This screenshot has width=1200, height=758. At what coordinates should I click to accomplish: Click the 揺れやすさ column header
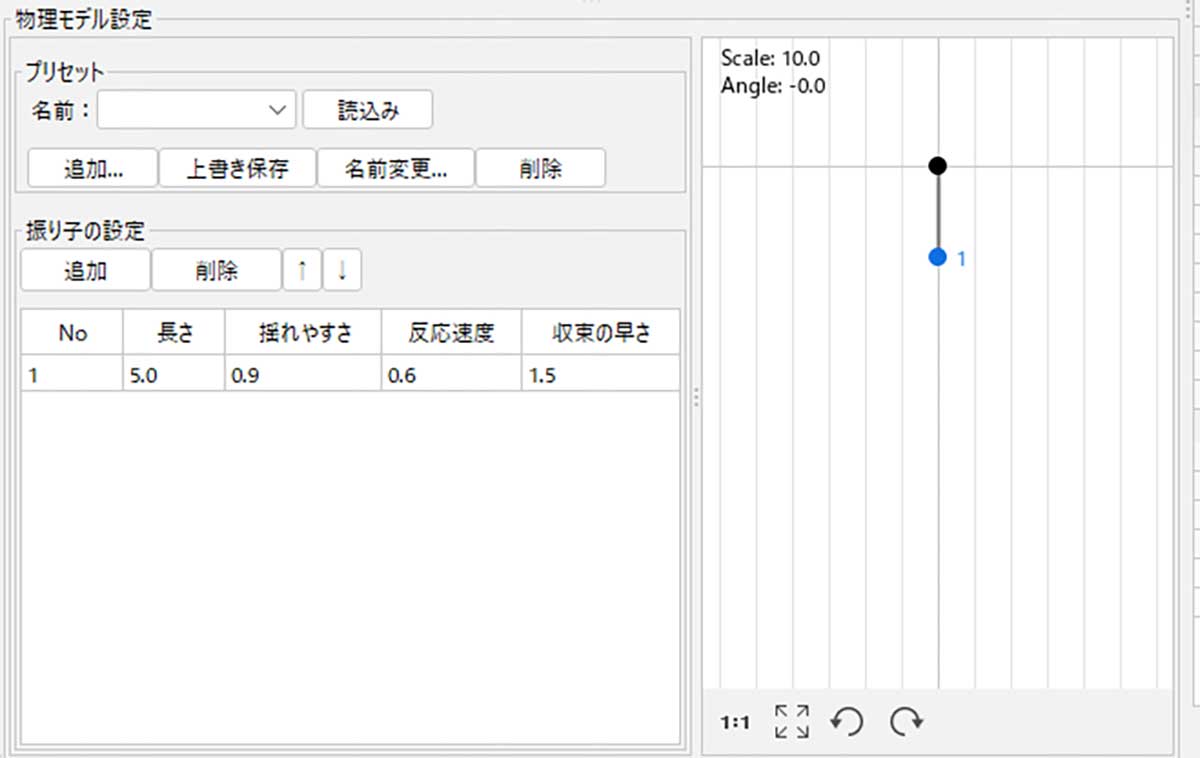(303, 333)
